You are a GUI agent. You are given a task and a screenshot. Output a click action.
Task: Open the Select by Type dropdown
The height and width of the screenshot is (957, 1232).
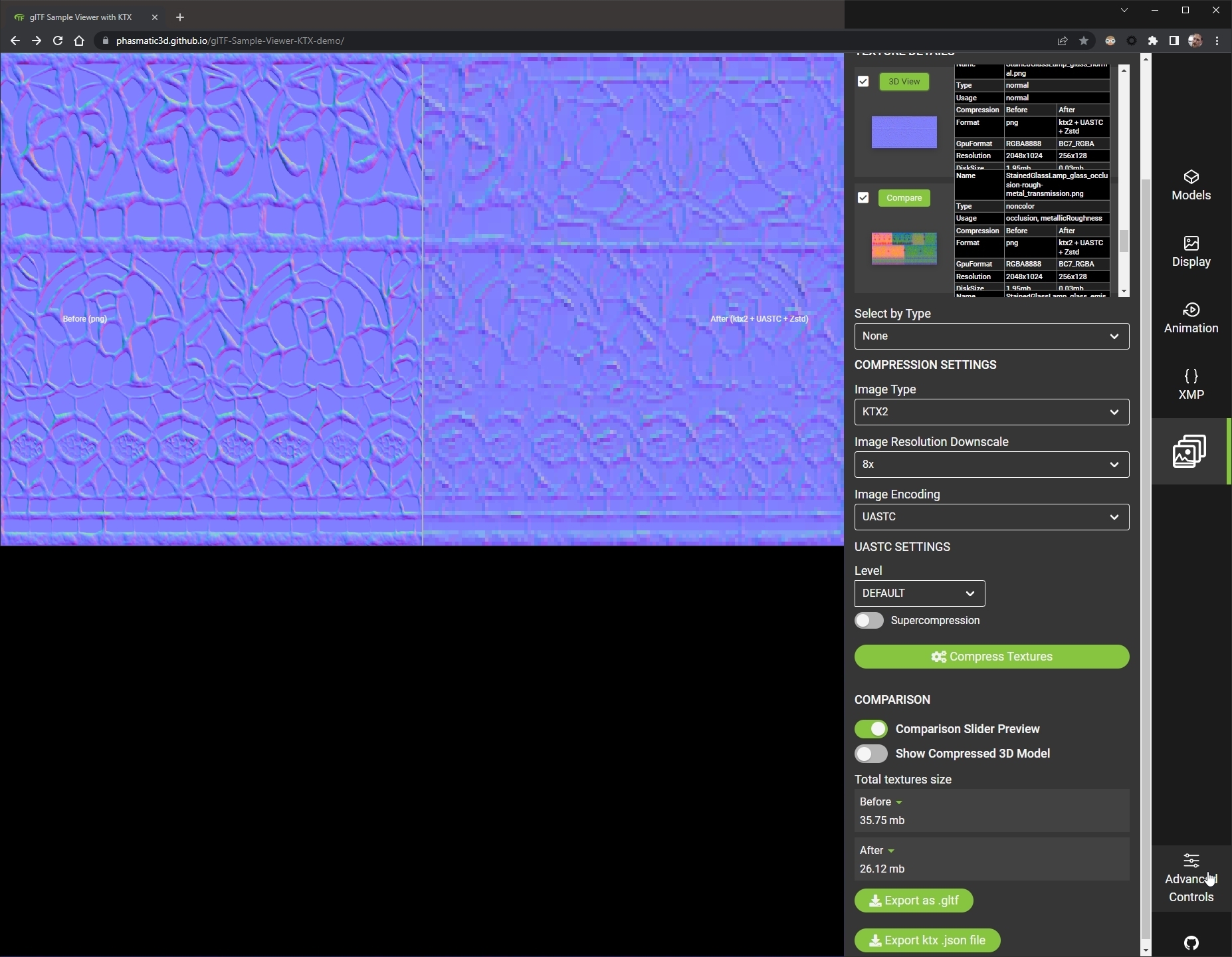tap(991, 336)
